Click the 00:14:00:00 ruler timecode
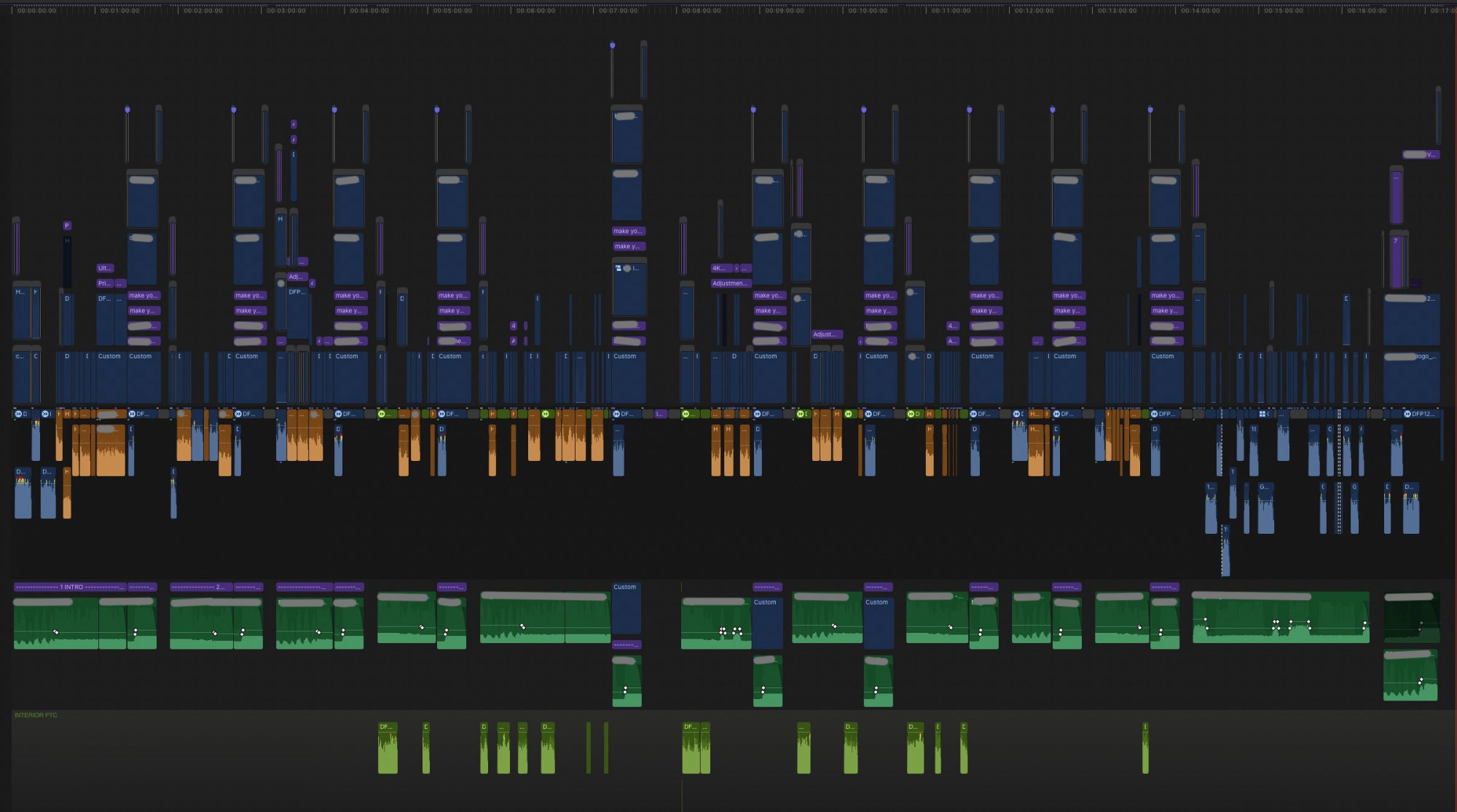 (1200, 11)
